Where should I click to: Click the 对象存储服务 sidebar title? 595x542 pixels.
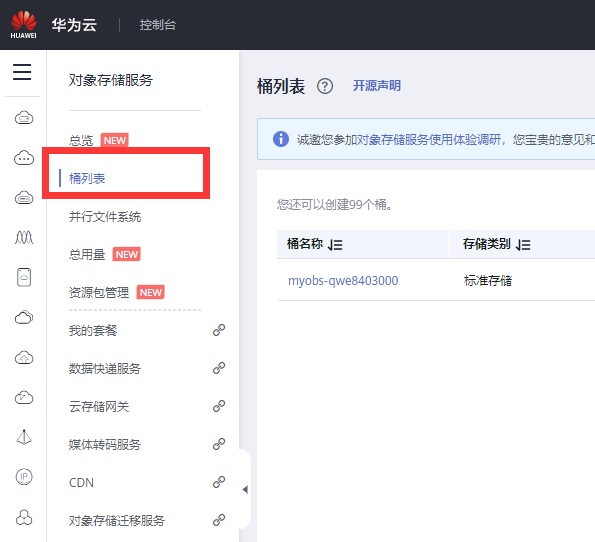[x=110, y=80]
